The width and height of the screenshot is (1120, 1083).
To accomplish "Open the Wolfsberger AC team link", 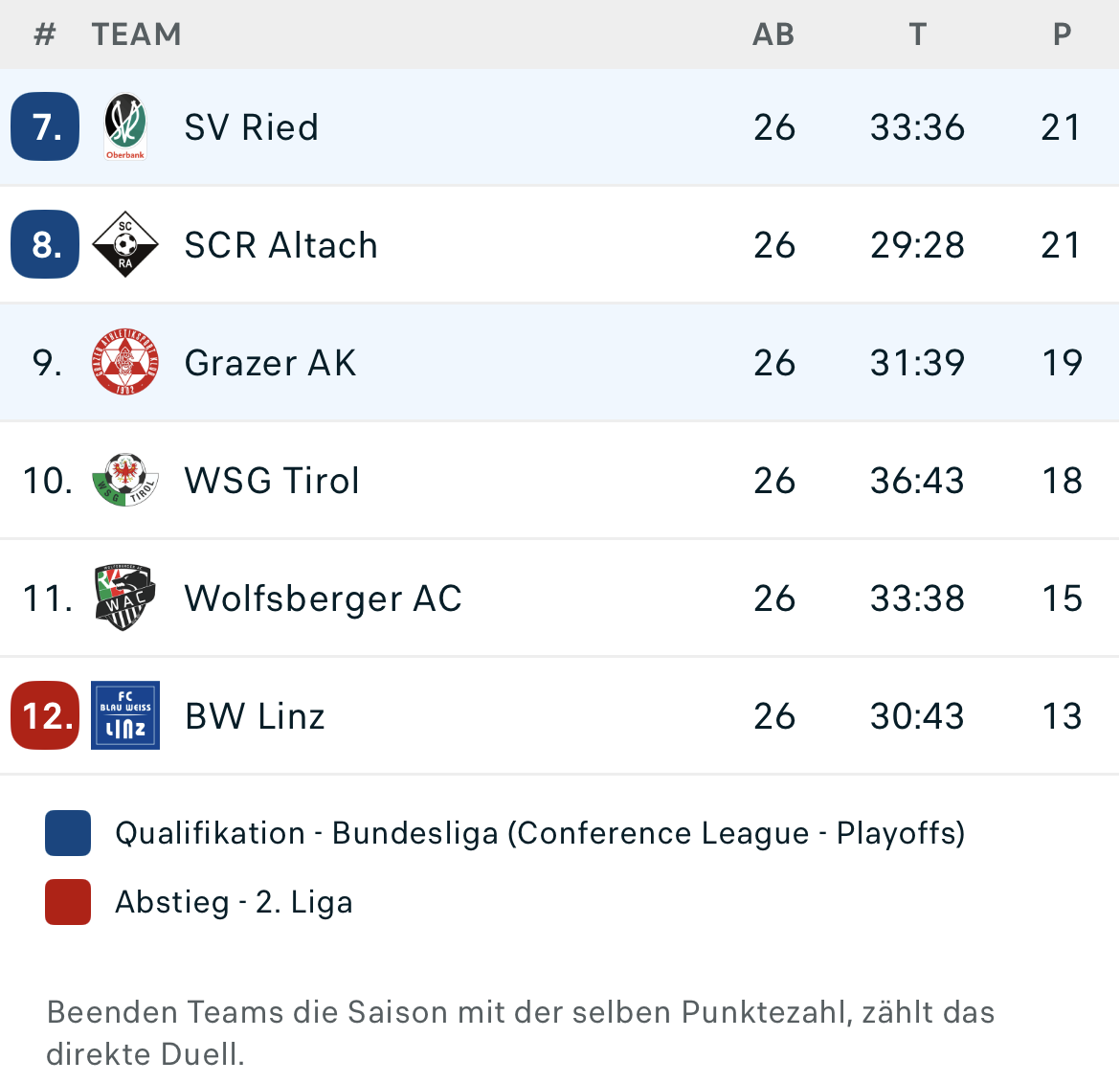I will coord(323,598).
